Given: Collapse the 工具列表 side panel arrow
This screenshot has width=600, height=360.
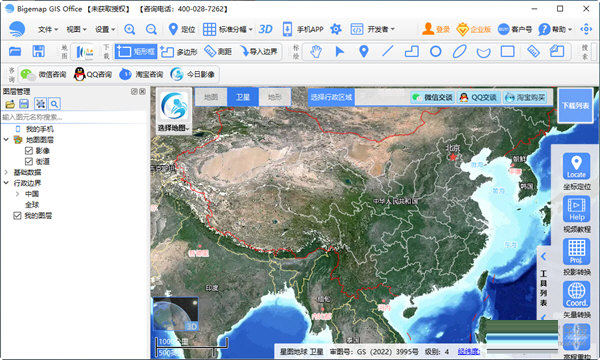Looking at the screenshot, I should click(544, 256).
